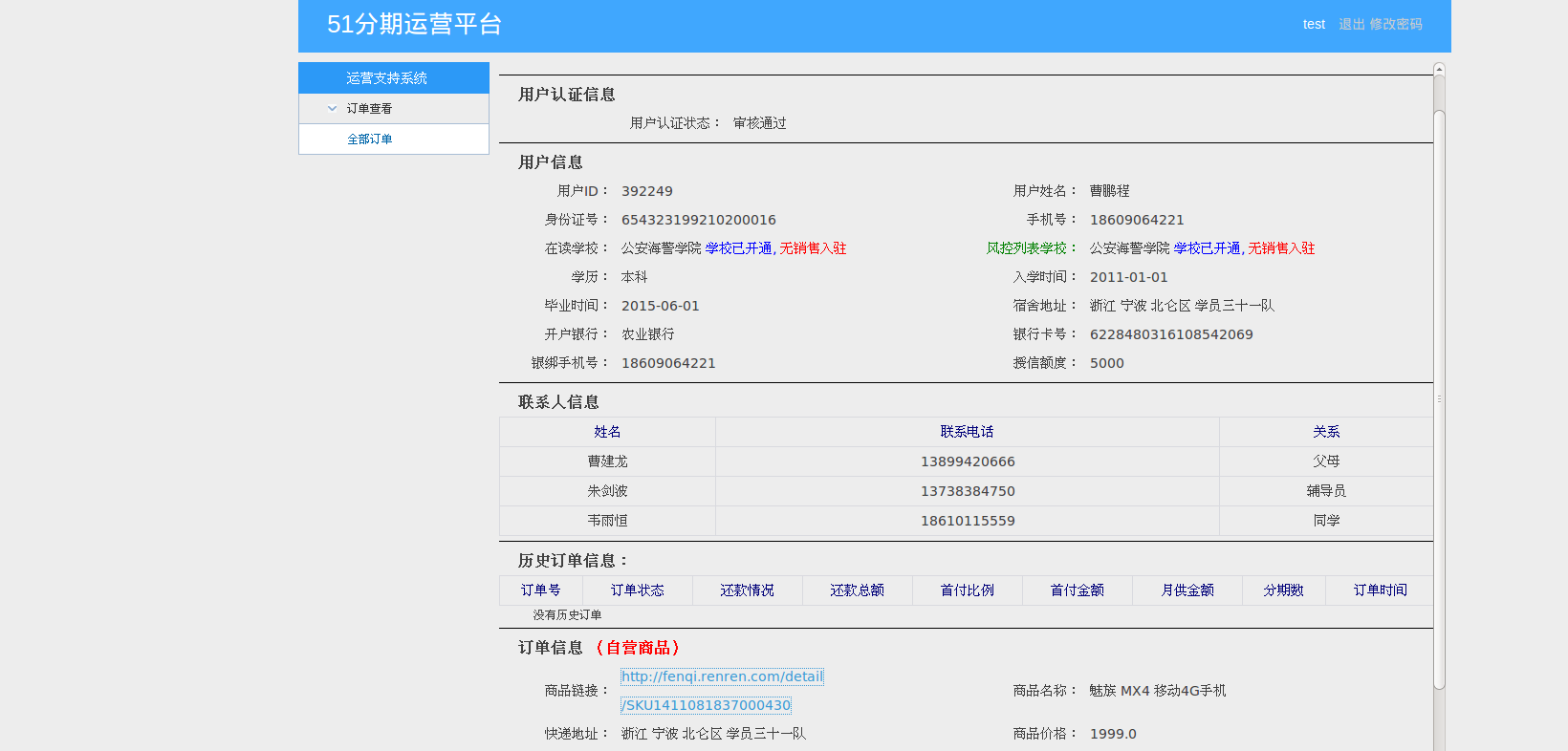
Task: Collapse the 订单查看 chevron in sidebar
Action: point(332,109)
